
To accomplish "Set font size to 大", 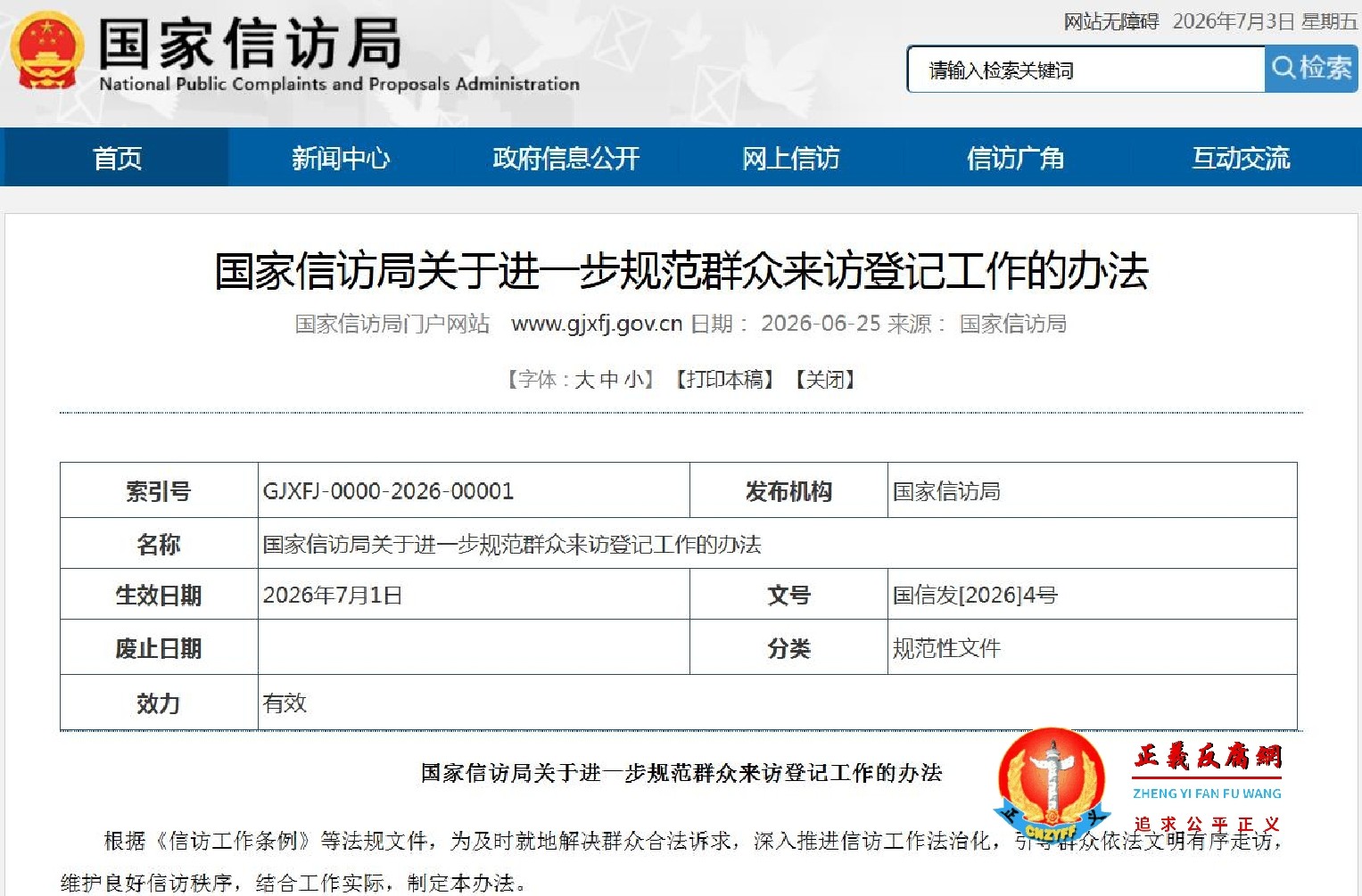I will [x=584, y=380].
